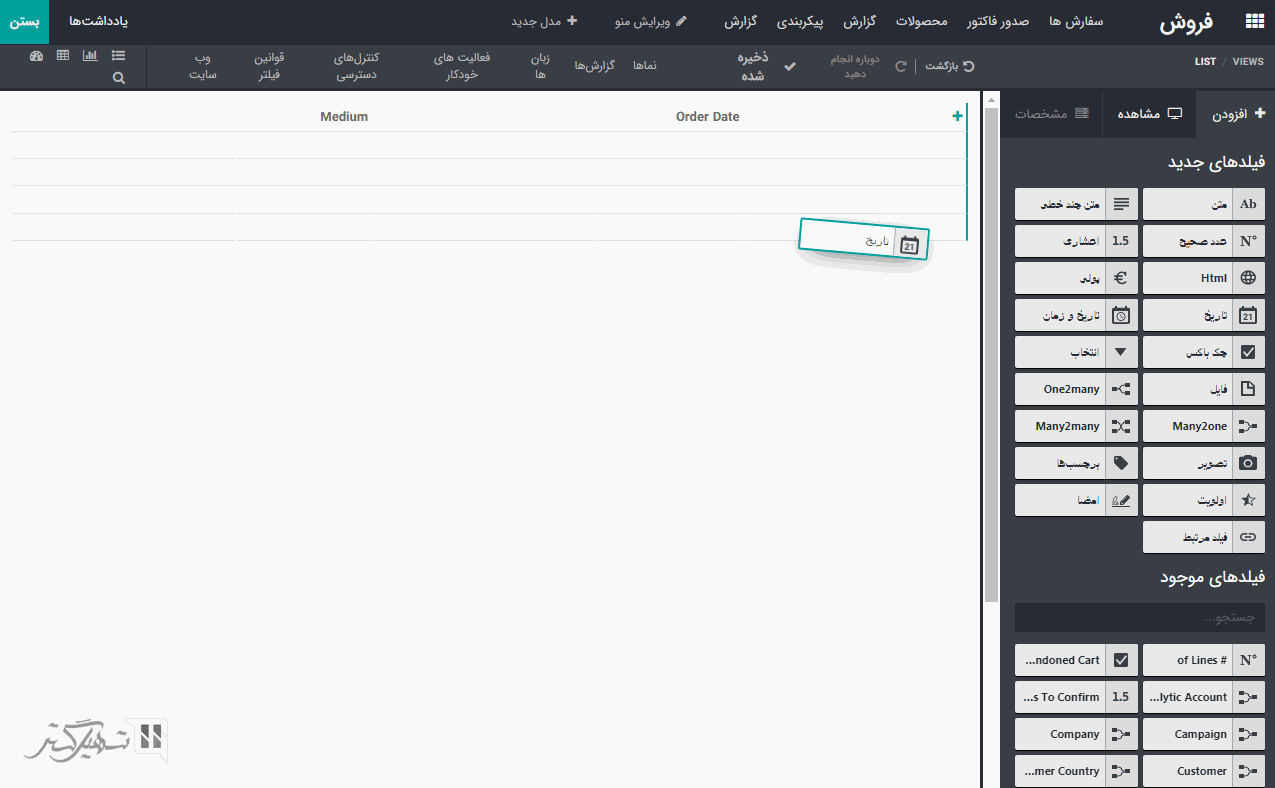1275x788 pixels.
Task: Add a Date & Time (تاریخ و زمان) field
Action: [1076, 315]
